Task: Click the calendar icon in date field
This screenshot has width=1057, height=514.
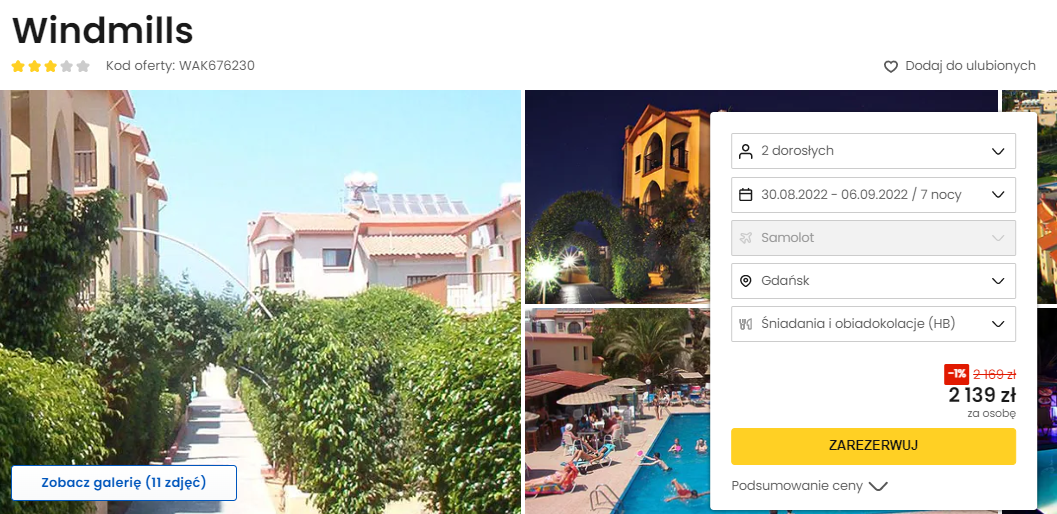Action: click(746, 195)
